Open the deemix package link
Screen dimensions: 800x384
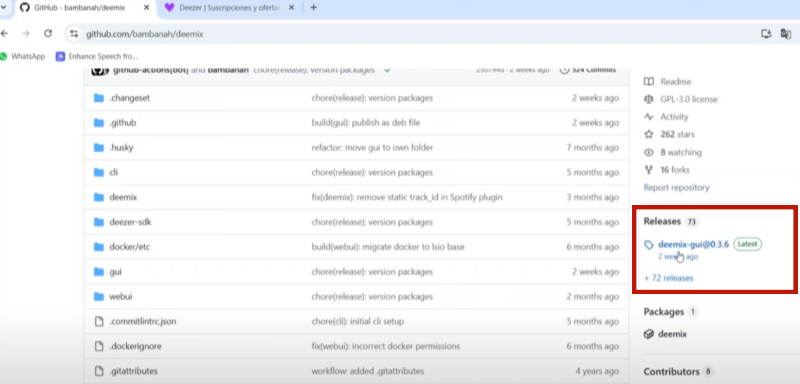click(672, 334)
